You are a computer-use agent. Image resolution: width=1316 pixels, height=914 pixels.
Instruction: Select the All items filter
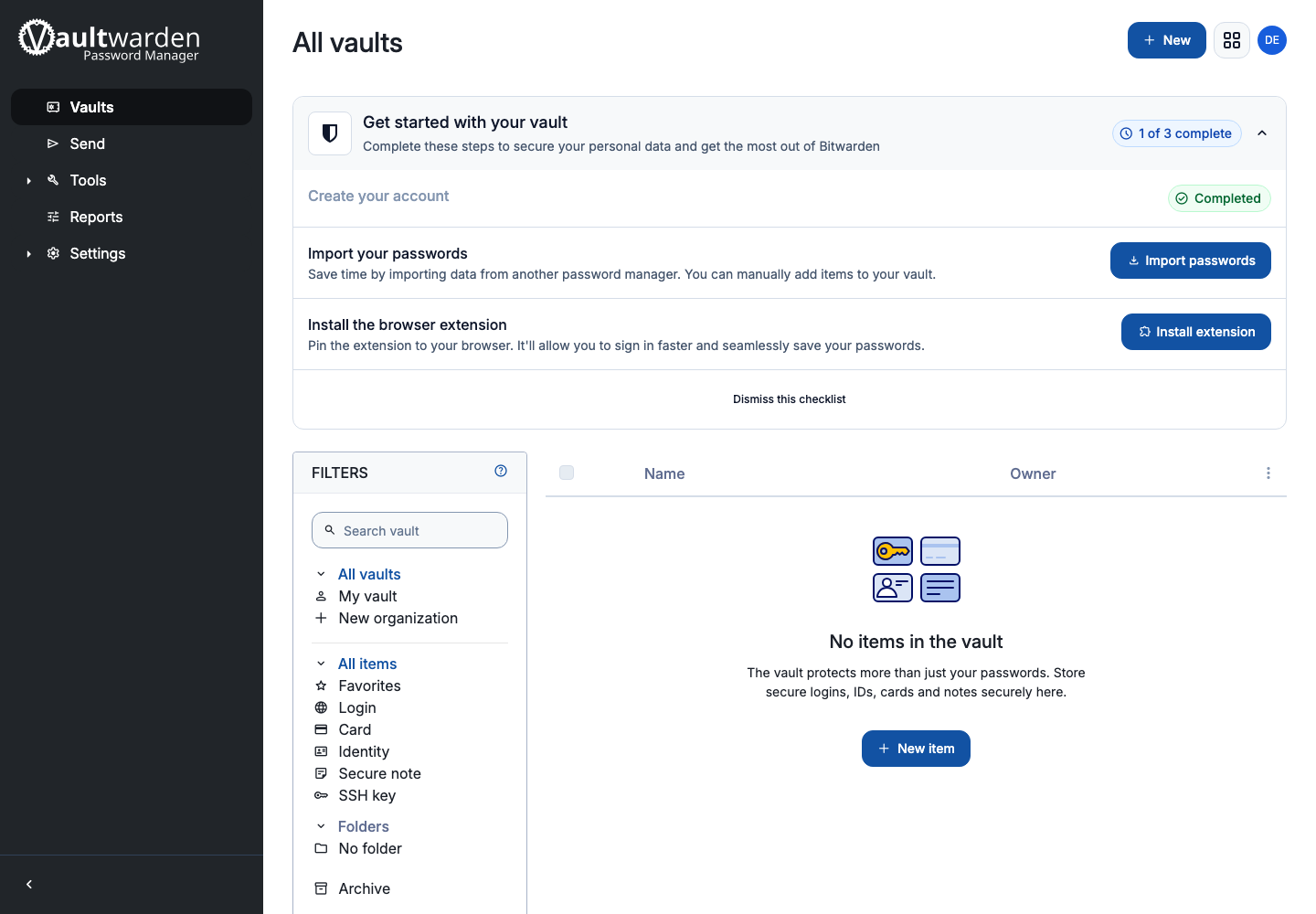pyautogui.click(x=367, y=664)
